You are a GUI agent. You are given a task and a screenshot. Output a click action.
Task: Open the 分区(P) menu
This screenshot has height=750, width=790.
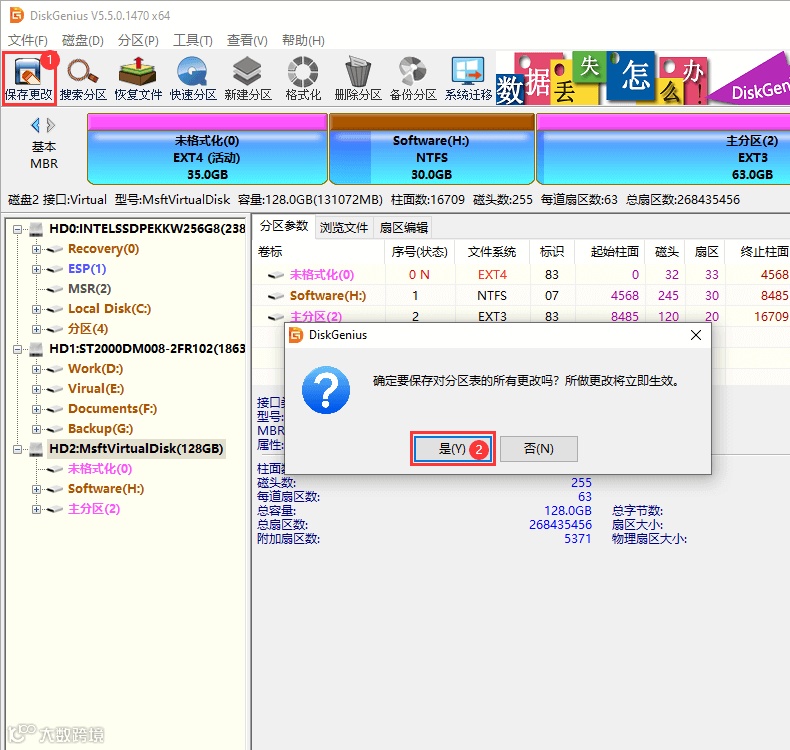[138, 40]
